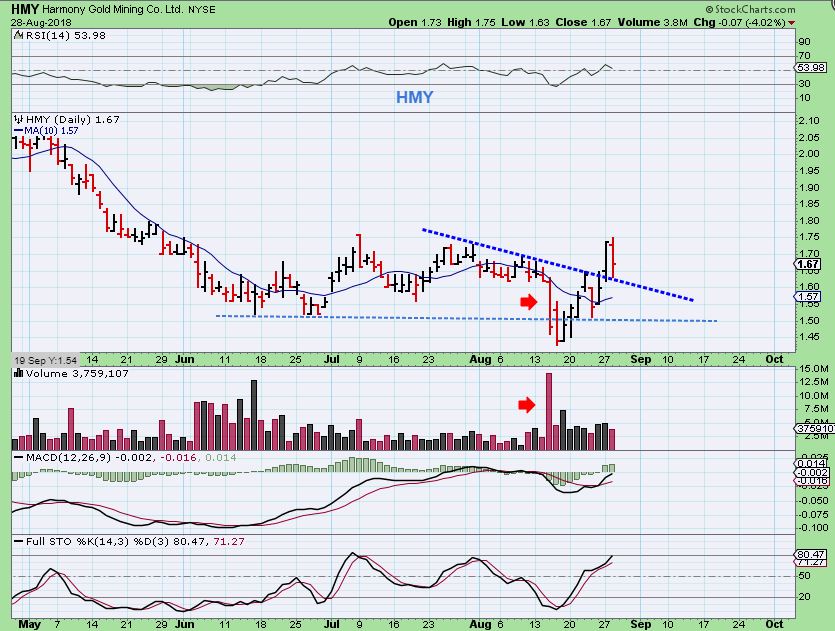Click the 2.10 price axis label

pos(809,121)
